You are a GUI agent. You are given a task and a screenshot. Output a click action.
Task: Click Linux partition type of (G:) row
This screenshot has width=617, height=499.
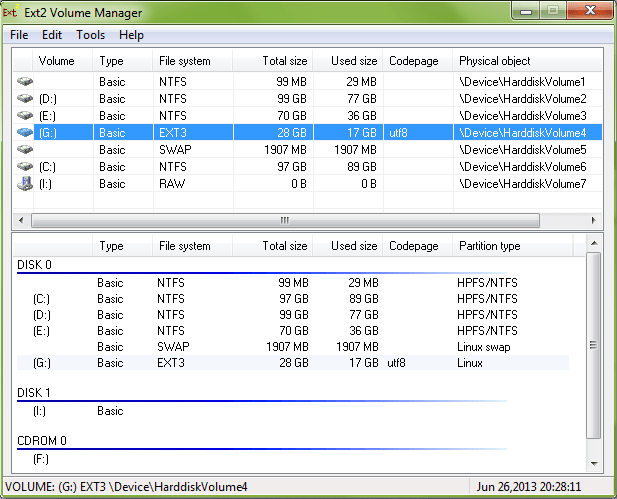(470, 363)
